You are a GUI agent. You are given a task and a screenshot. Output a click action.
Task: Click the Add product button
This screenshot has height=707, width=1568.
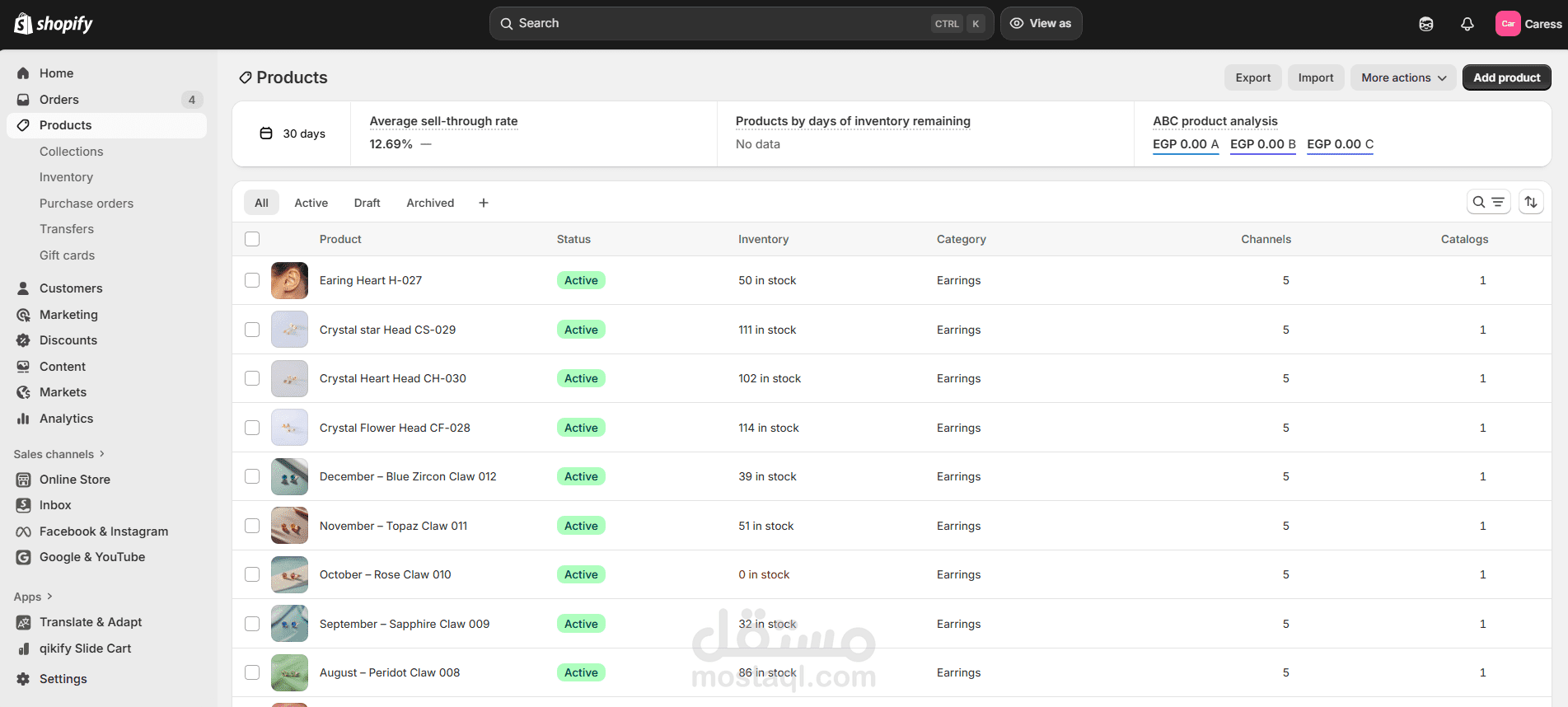click(1506, 77)
